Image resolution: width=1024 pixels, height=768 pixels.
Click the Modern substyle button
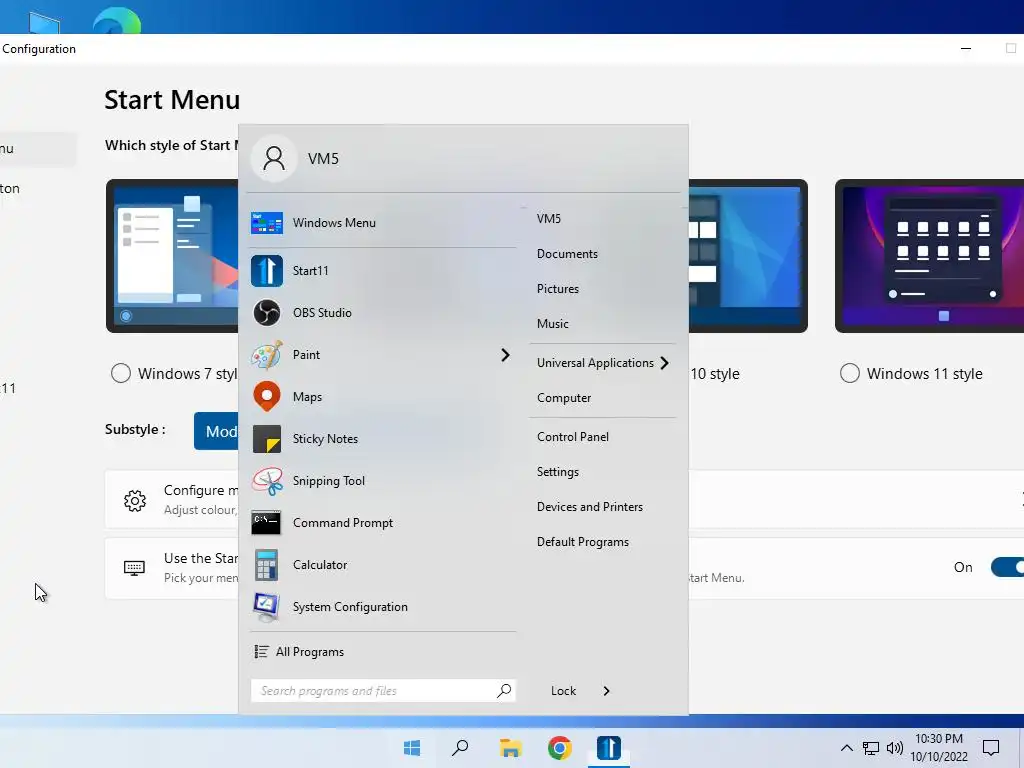(x=217, y=431)
